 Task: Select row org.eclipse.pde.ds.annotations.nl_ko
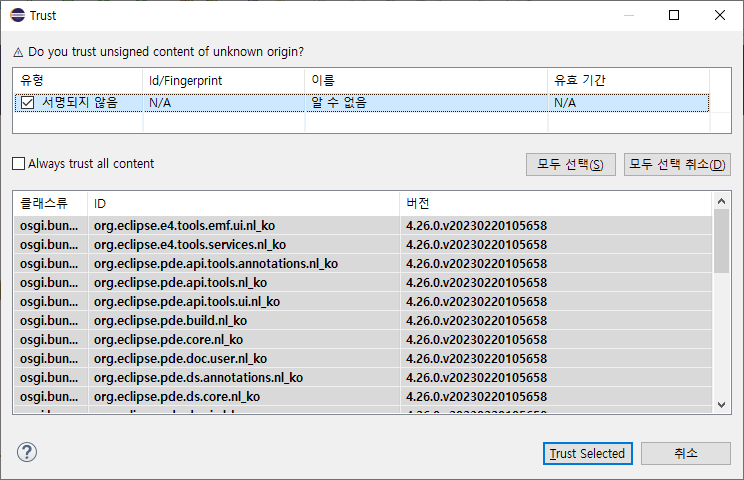coord(363,378)
